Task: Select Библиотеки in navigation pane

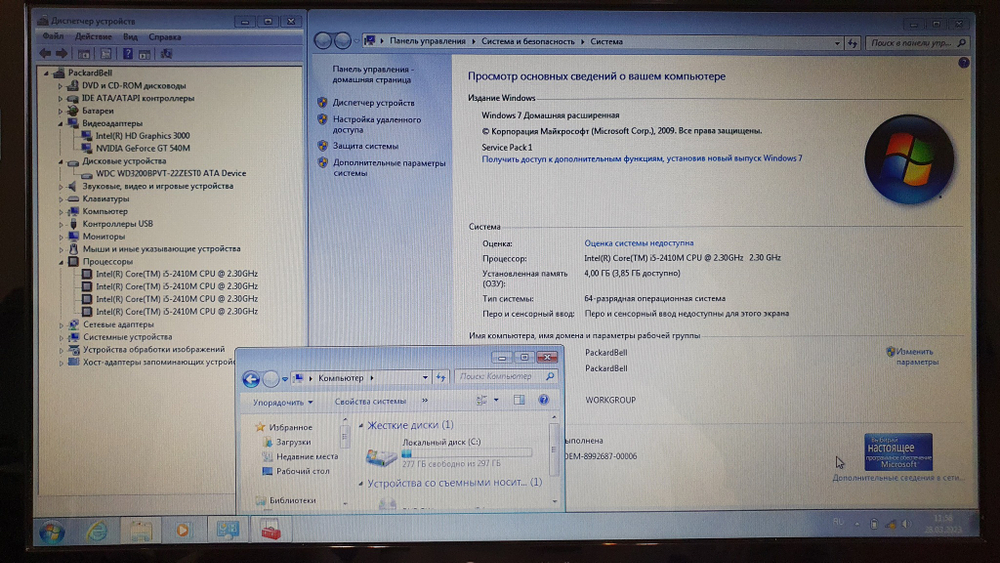Action: [x=292, y=501]
